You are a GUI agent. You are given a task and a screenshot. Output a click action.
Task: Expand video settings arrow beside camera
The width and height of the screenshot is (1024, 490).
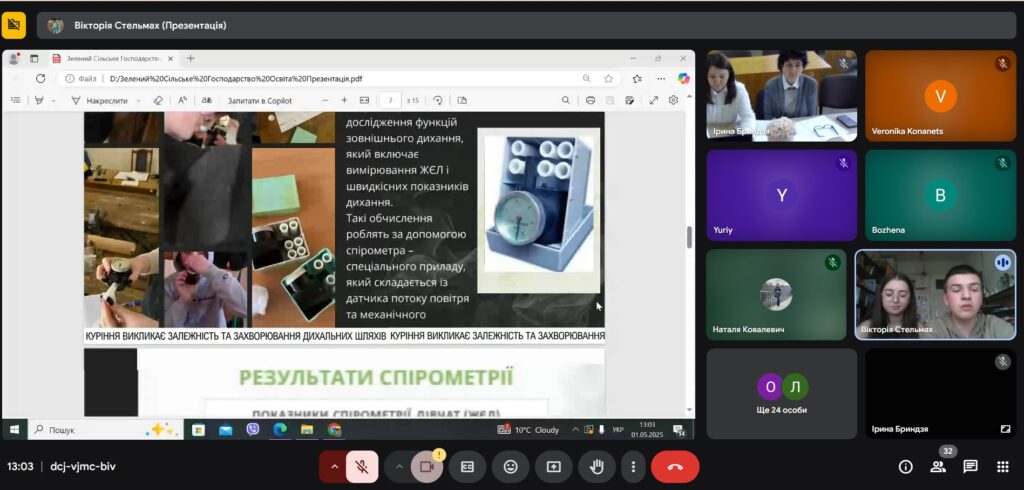tap(399, 466)
